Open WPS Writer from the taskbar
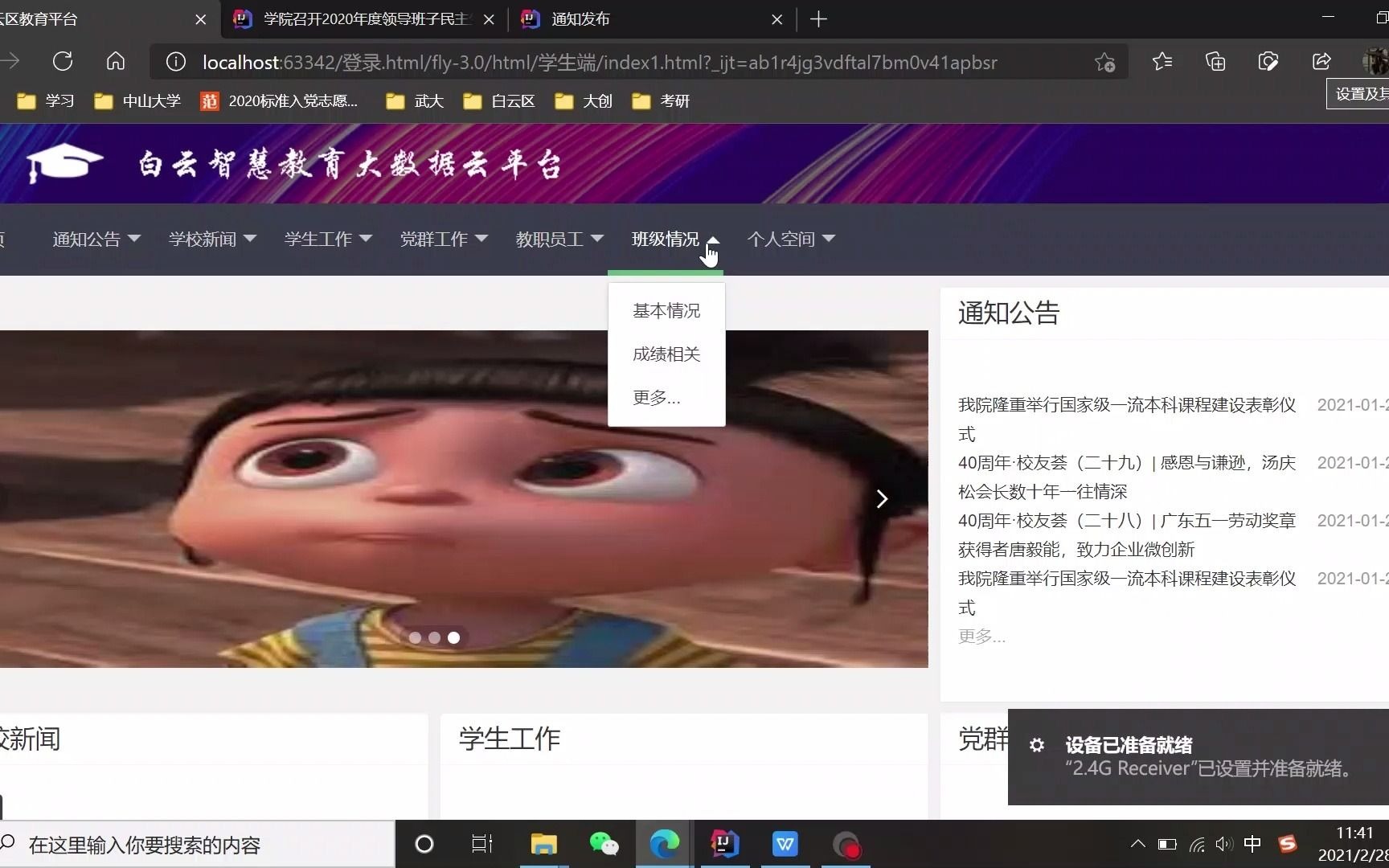This screenshot has width=1389, height=868. [x=785, y=844]
